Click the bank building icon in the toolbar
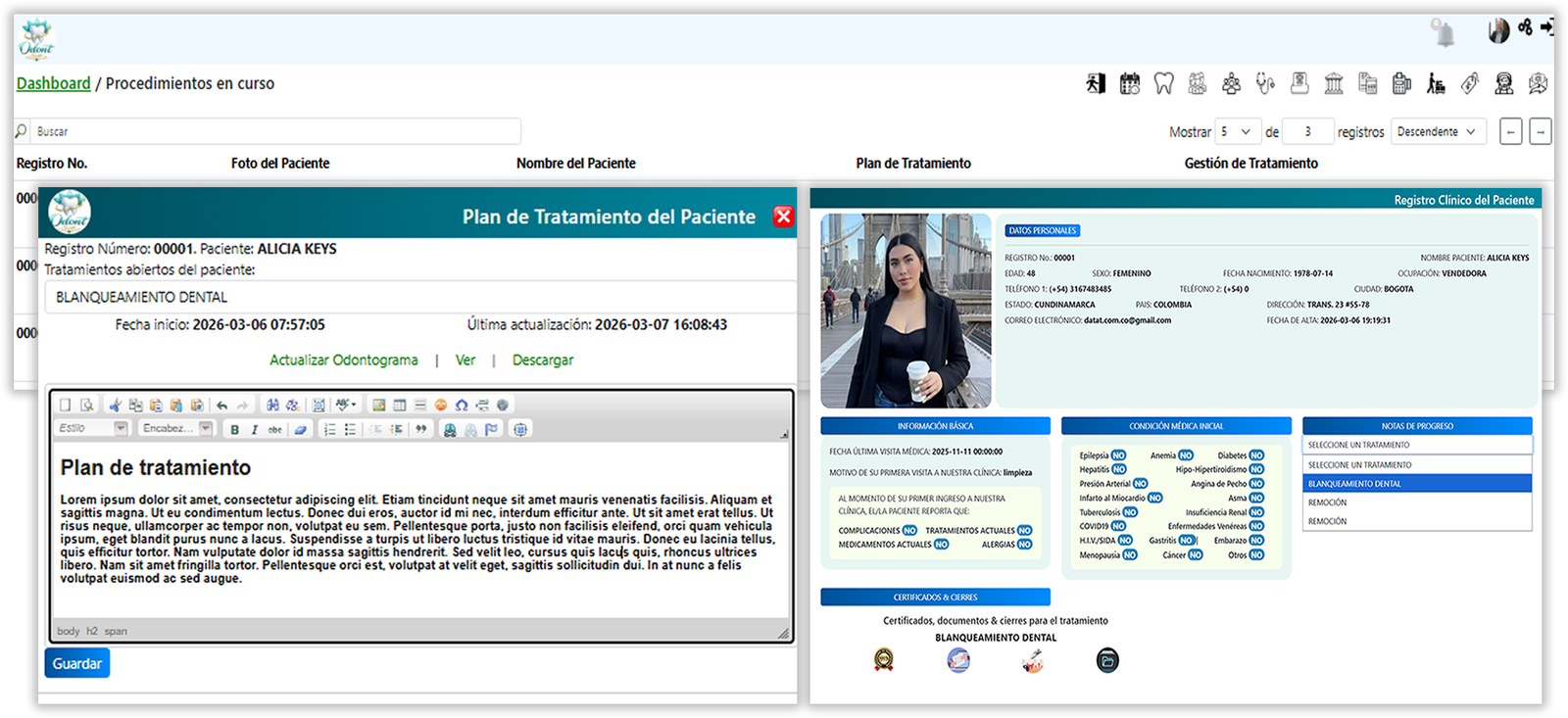The height and width of the screenshot is (718, 1568). pyautogui.click(x=1334, y=84)
